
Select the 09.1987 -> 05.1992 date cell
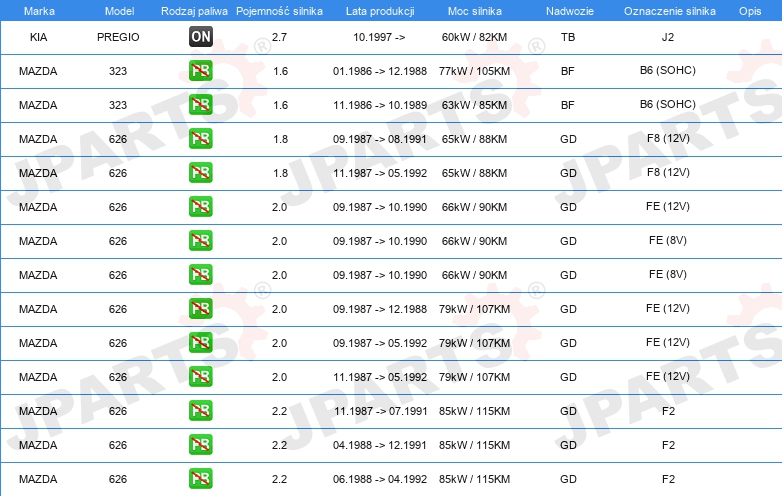click(x=380, y=343)
